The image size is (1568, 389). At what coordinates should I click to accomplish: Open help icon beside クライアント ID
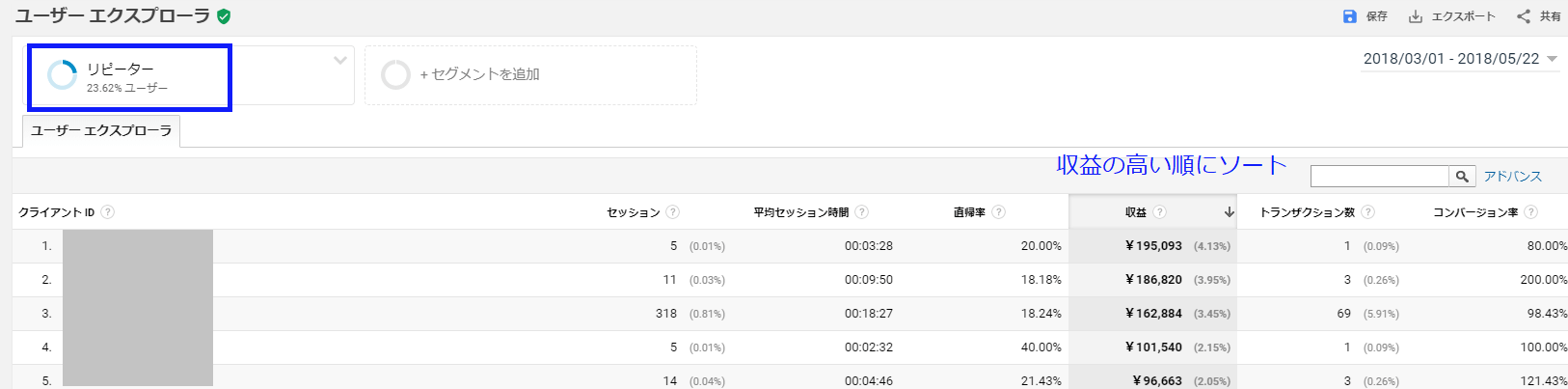108,212
